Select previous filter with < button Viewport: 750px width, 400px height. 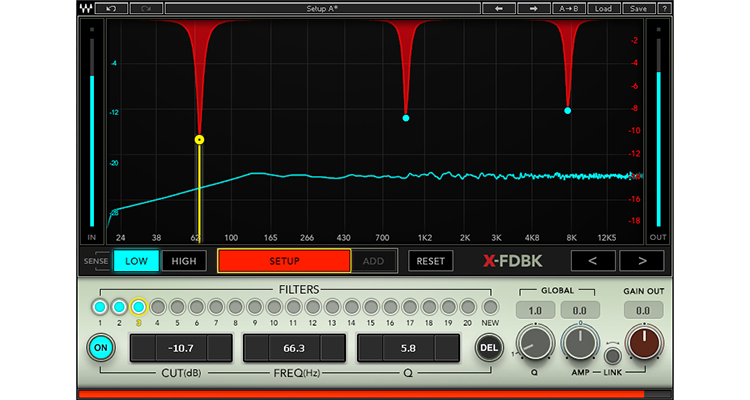592,261
